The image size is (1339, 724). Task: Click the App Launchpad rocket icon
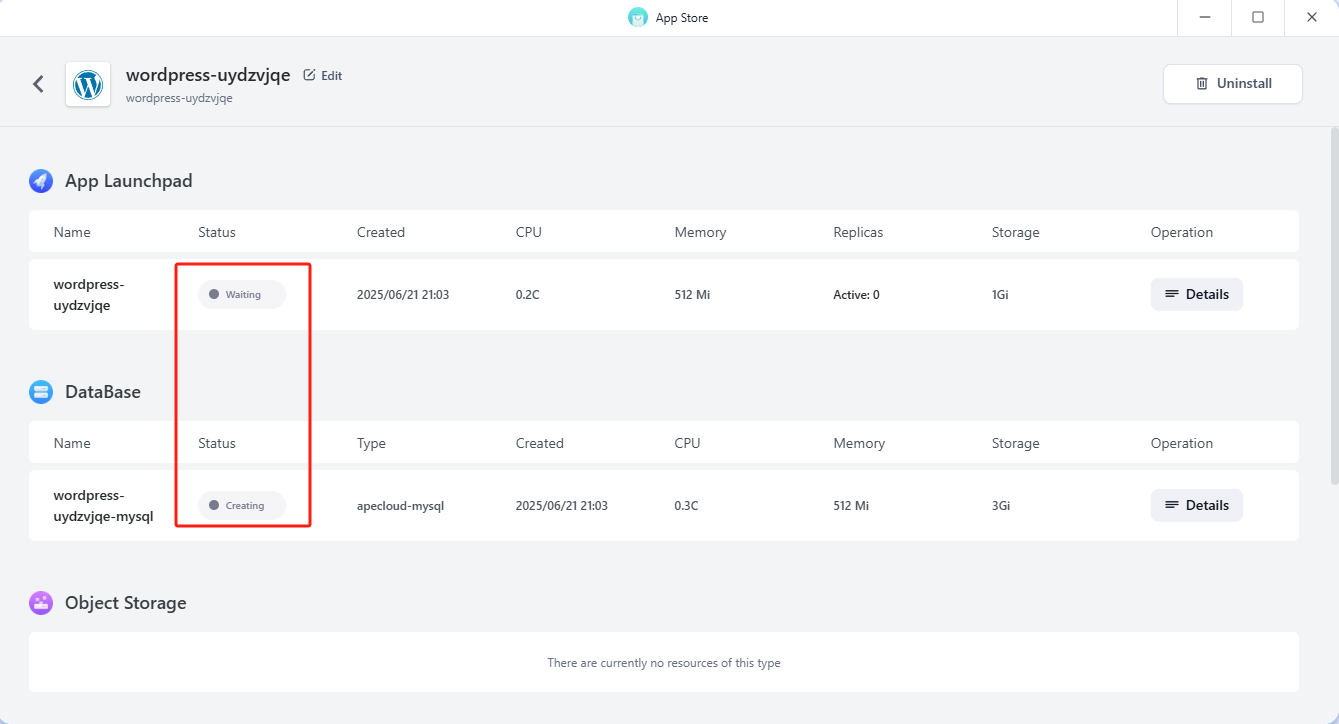coord(41,181)
